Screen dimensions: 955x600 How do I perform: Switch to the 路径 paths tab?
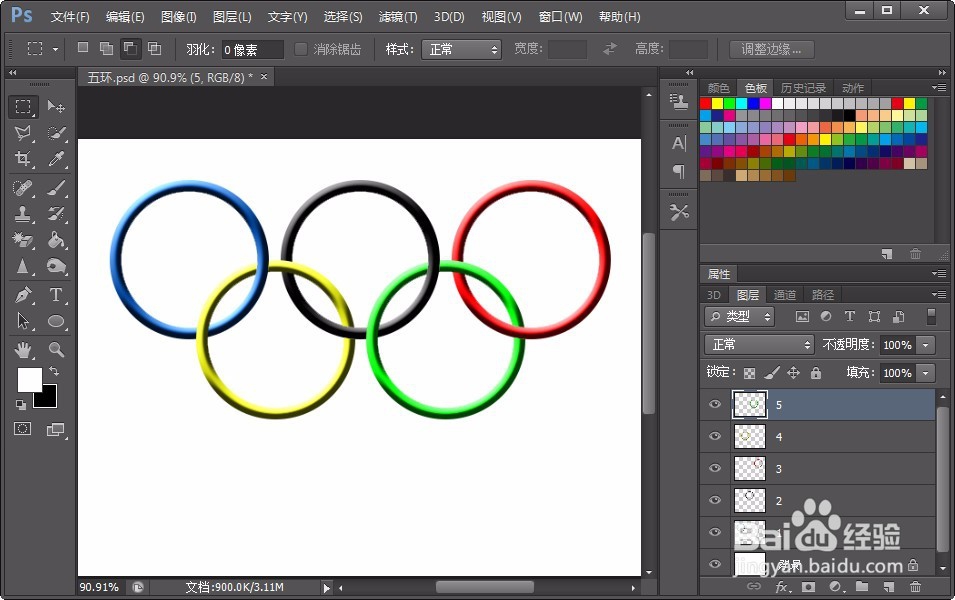pyautogui.click(x=822, y=295)
